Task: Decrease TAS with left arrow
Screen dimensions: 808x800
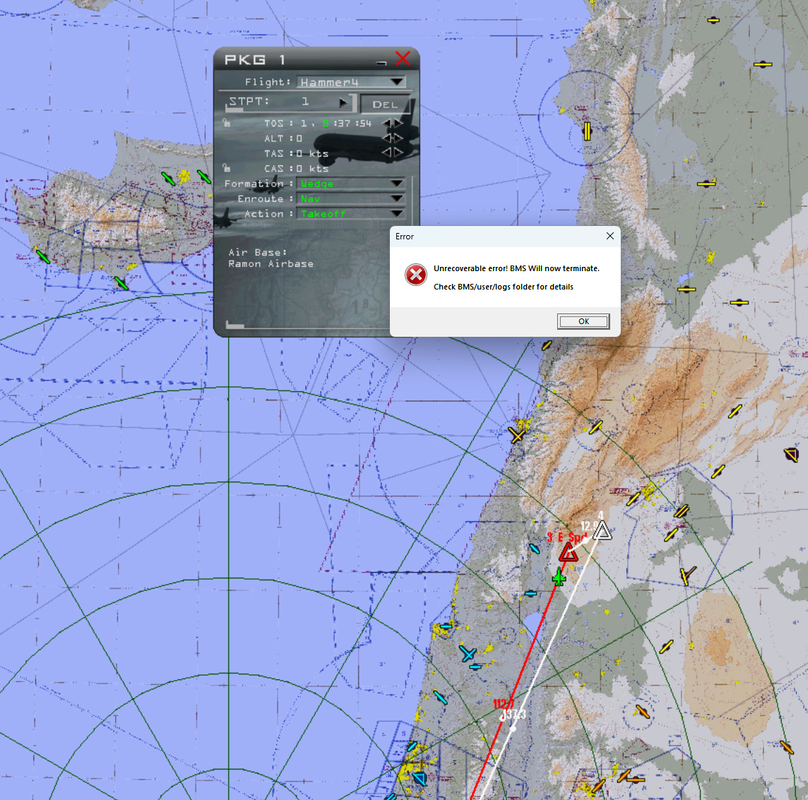Action: pyautogui.click(x=386, y=153)
